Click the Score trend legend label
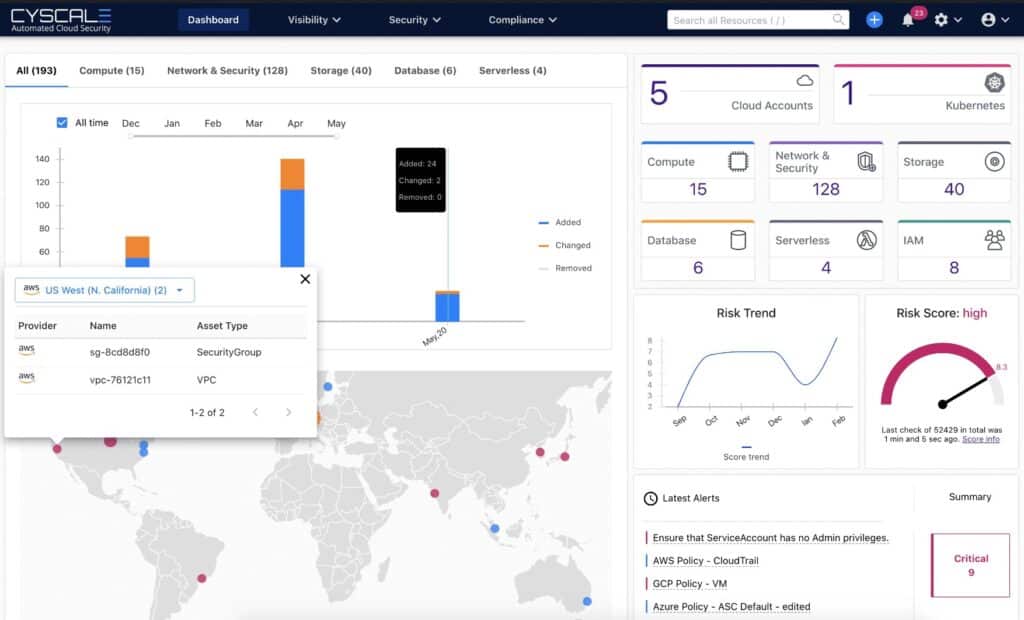The width and height of the screenshot is (1024, 620). (746, 457)
